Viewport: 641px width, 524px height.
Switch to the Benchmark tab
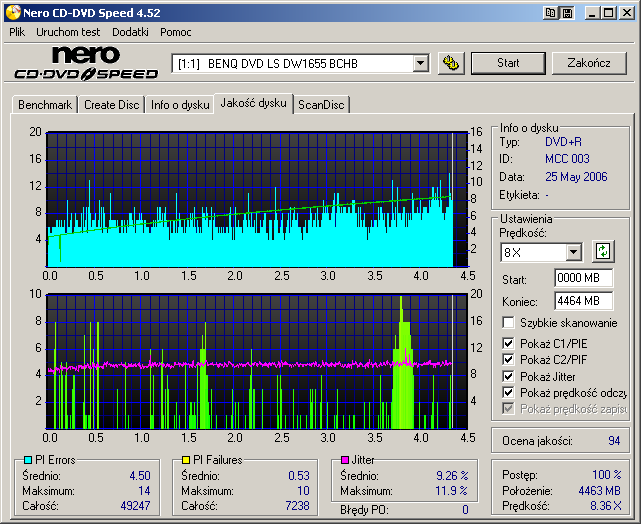click(45, 105)
